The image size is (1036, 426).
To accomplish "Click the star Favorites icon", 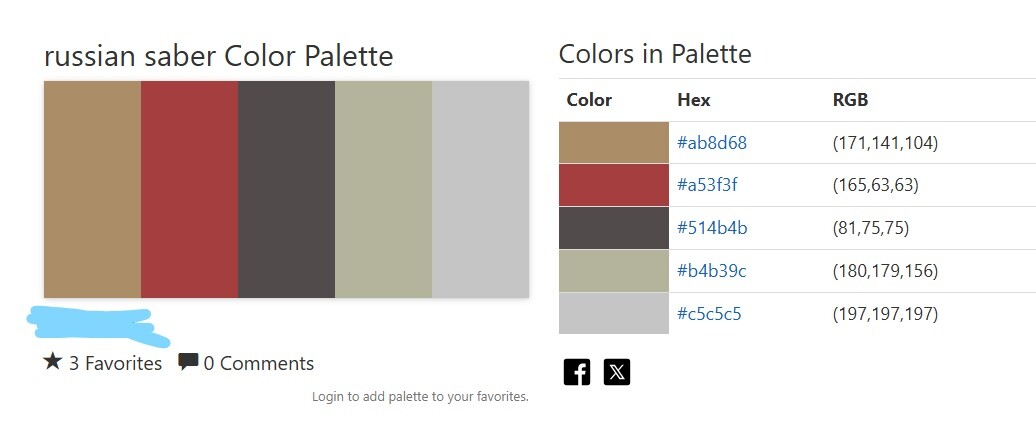I will click(x=53, y=362).
